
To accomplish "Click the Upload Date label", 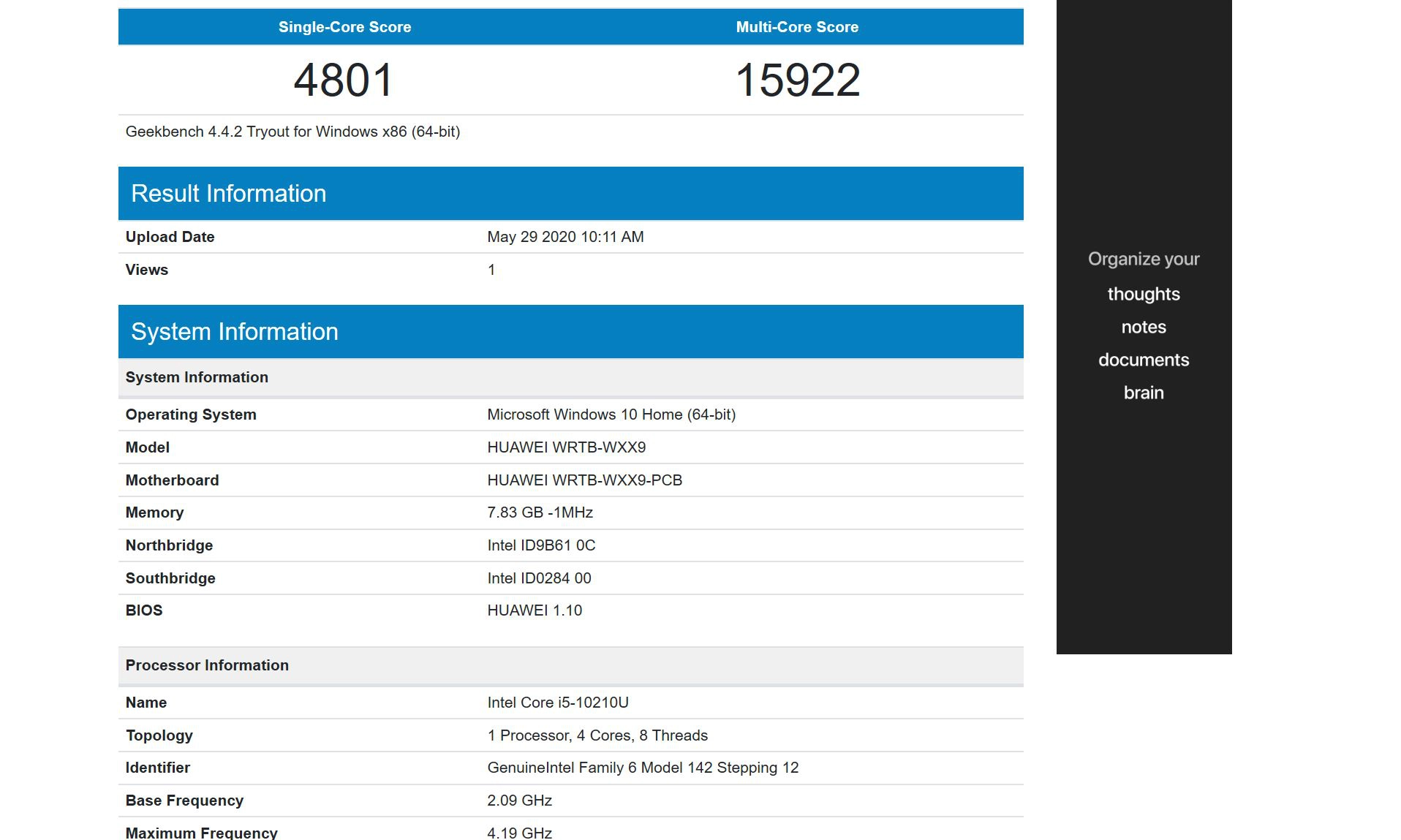I will (x=170, y=237).
